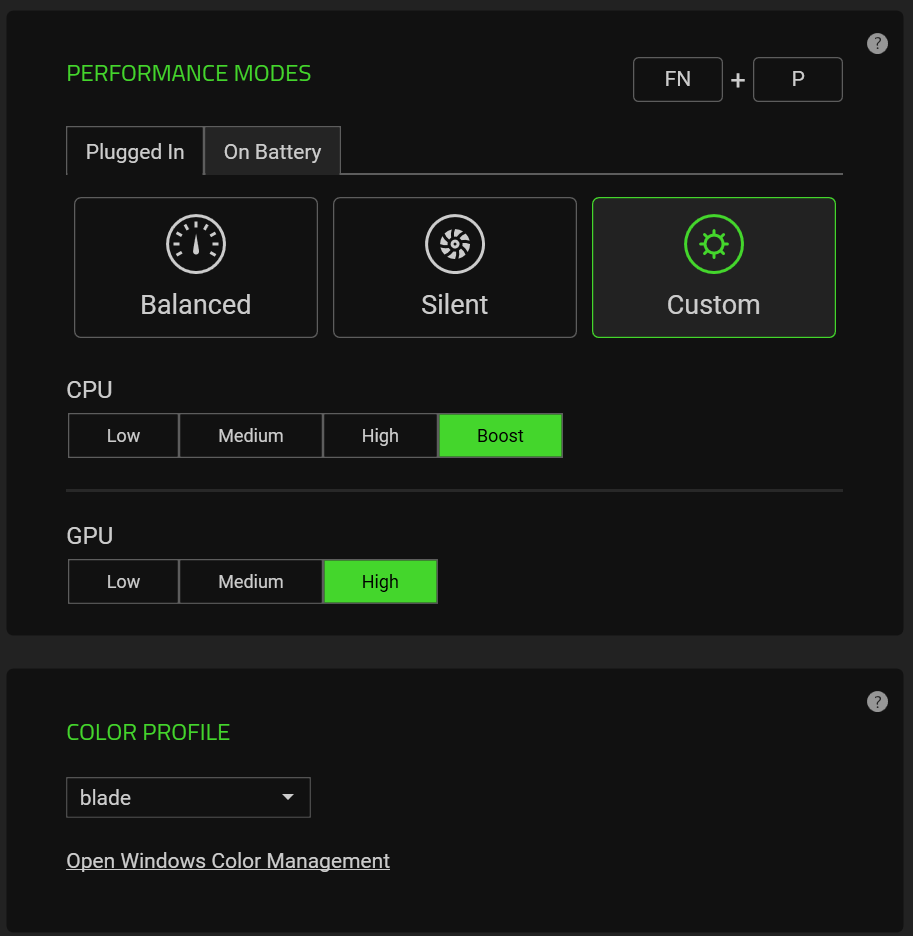
Task: Select GPU High option
Action: click(380, 581)
